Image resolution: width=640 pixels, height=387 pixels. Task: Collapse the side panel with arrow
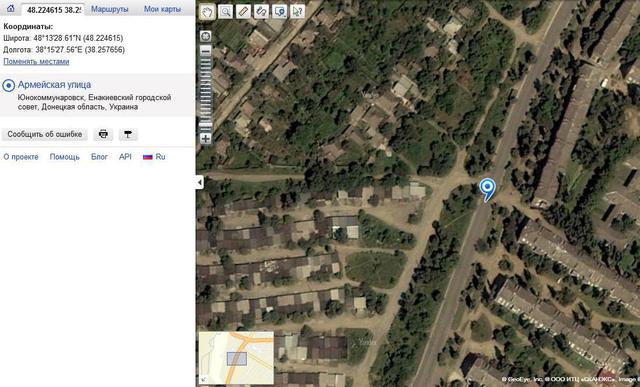coord(200,182)
